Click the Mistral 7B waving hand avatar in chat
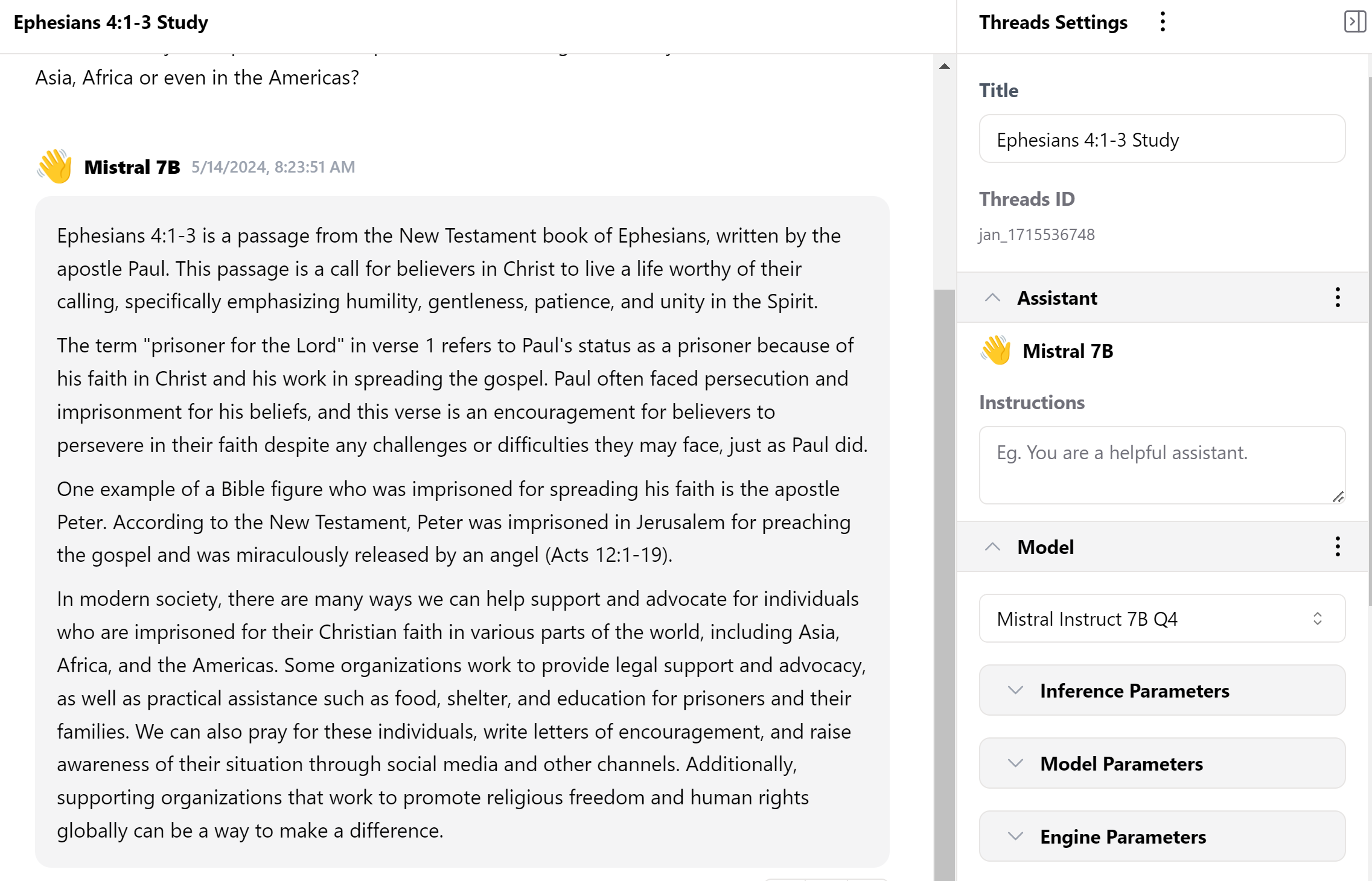 click(x=55, y=167)
